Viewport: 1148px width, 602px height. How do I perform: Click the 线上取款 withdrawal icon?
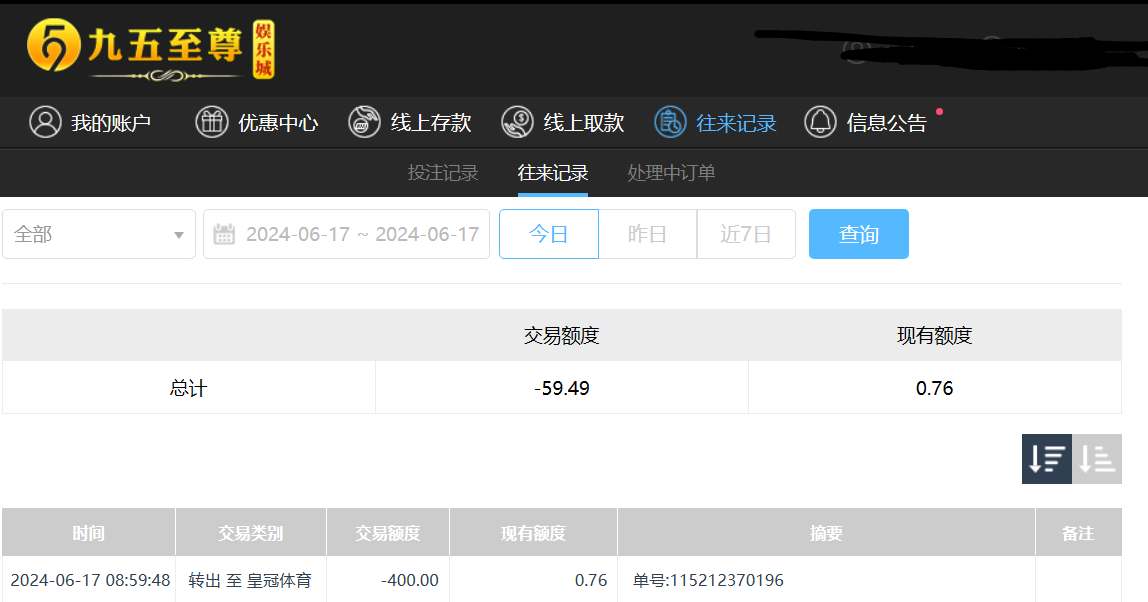(517, 122)
